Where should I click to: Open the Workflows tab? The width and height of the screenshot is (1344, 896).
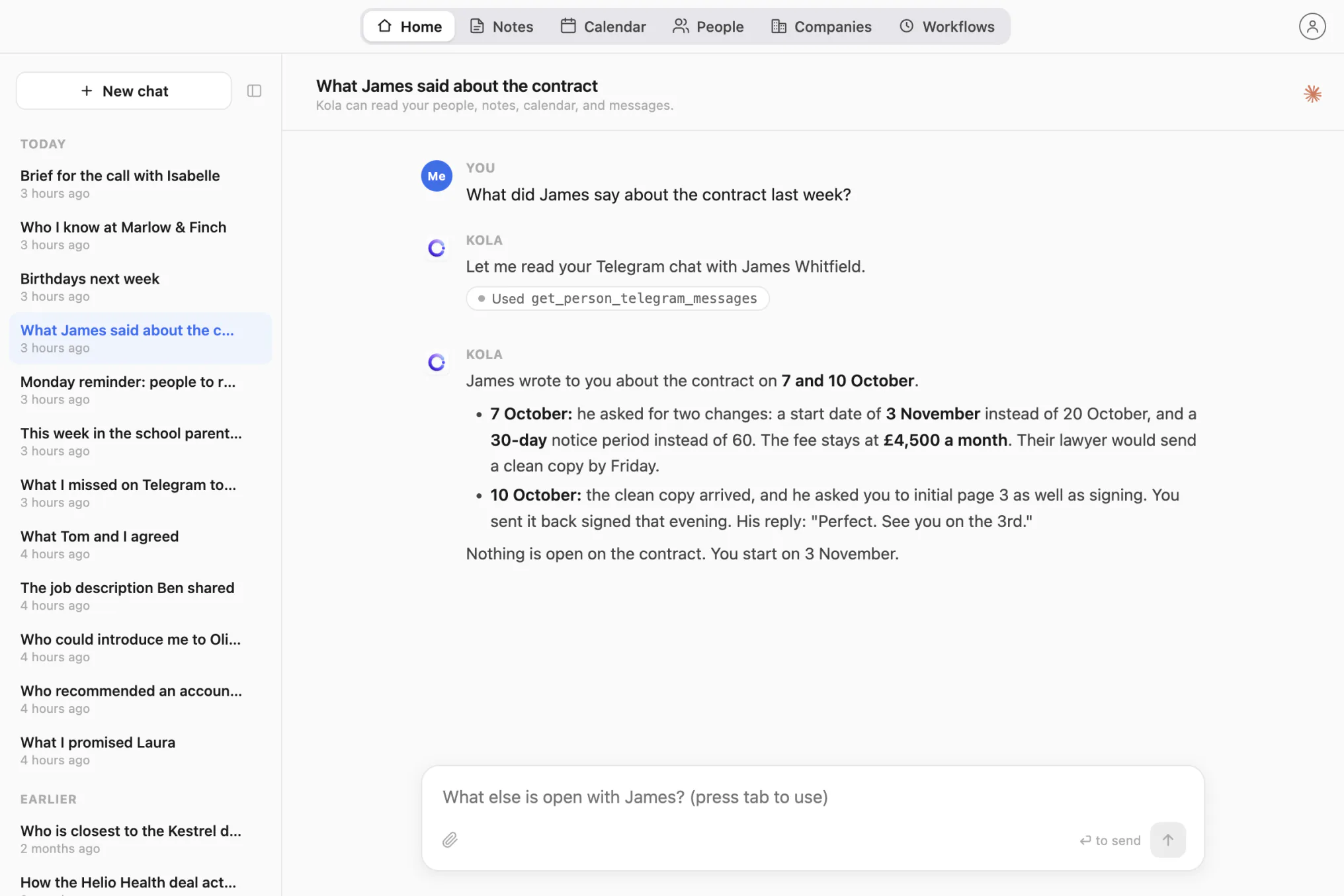point(946,26)
